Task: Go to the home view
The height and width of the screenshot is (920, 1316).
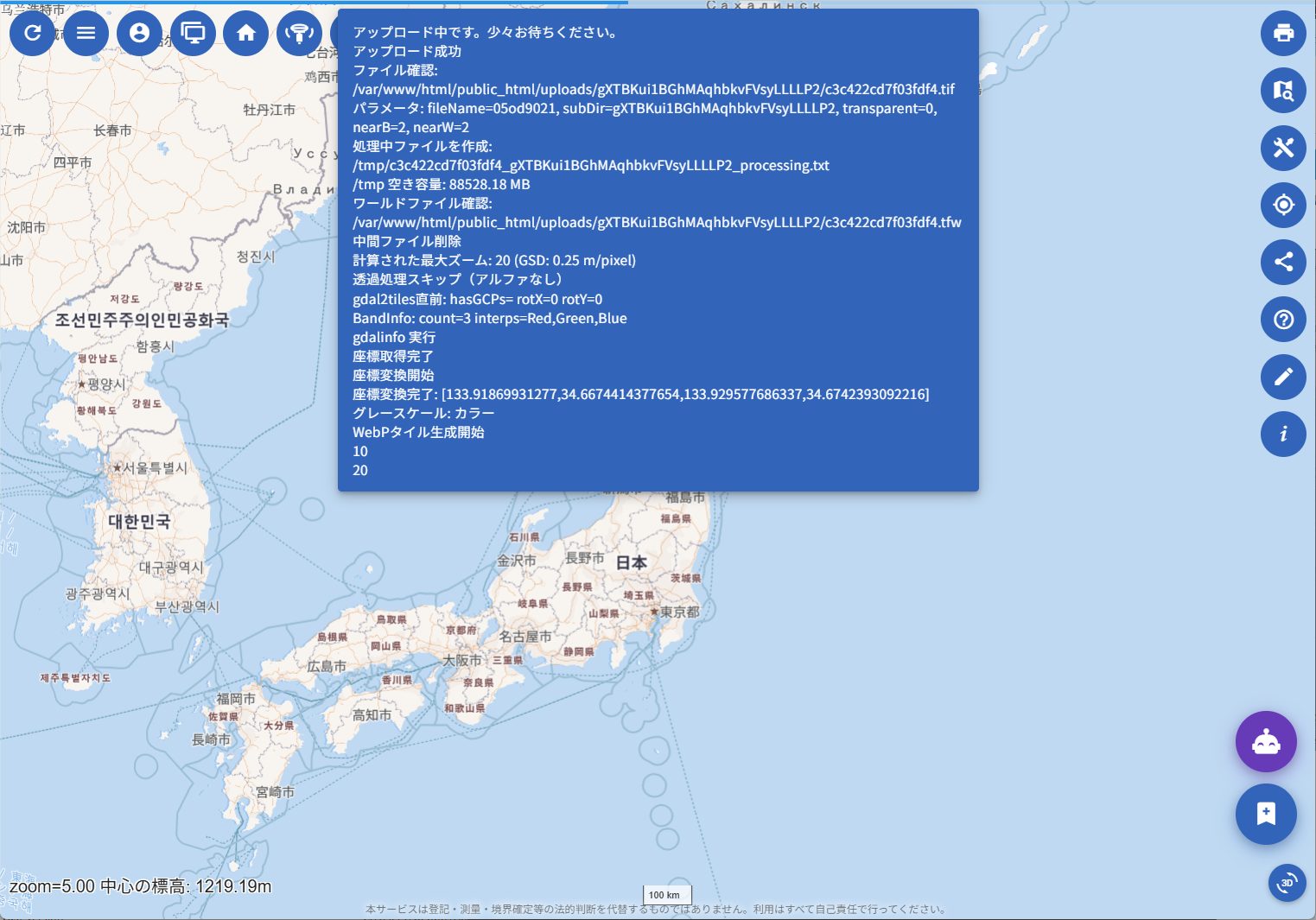Action: pyautogui.click(x=246, y=33)
